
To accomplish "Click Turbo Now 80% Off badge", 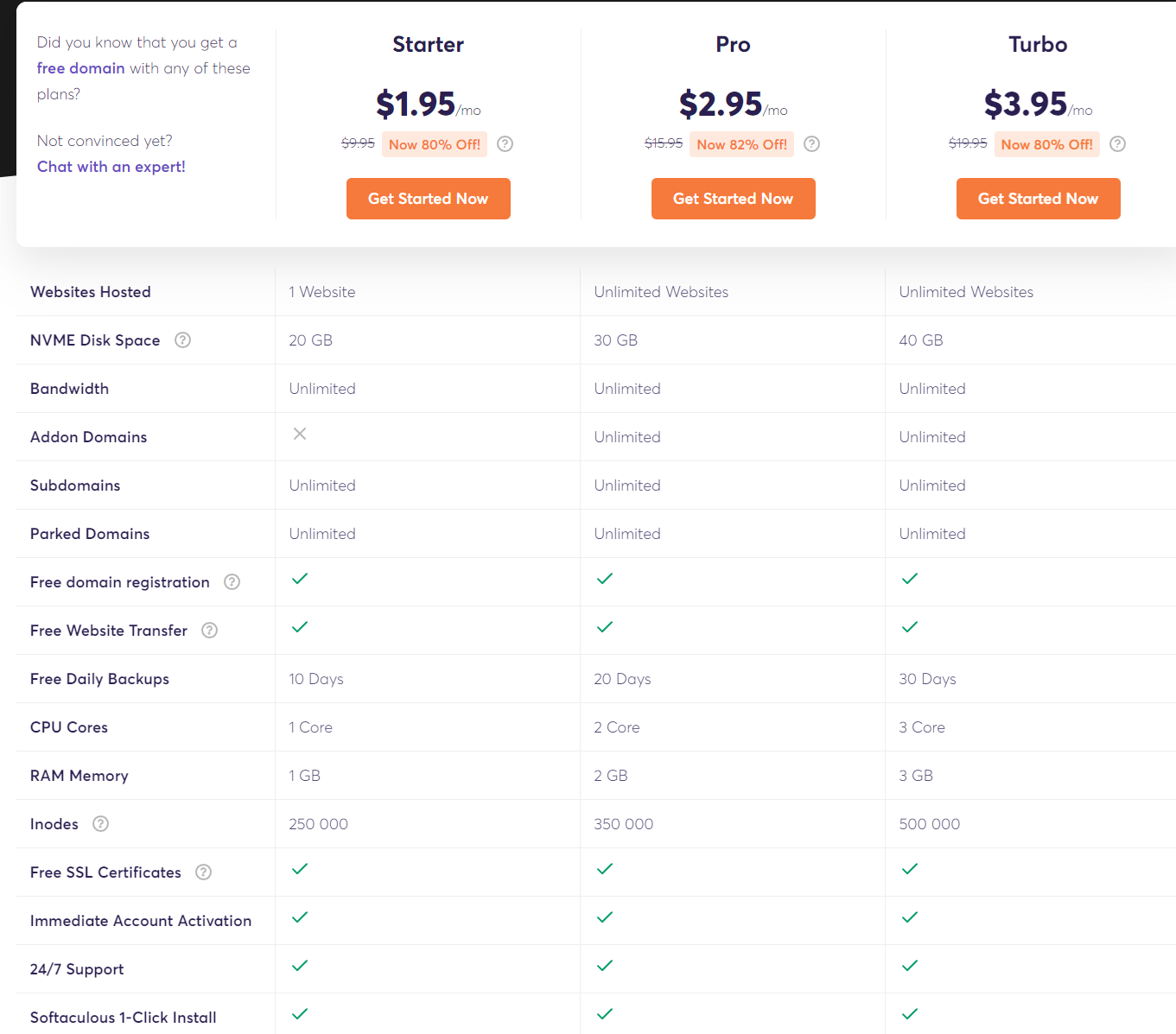I will (1047, 144).
